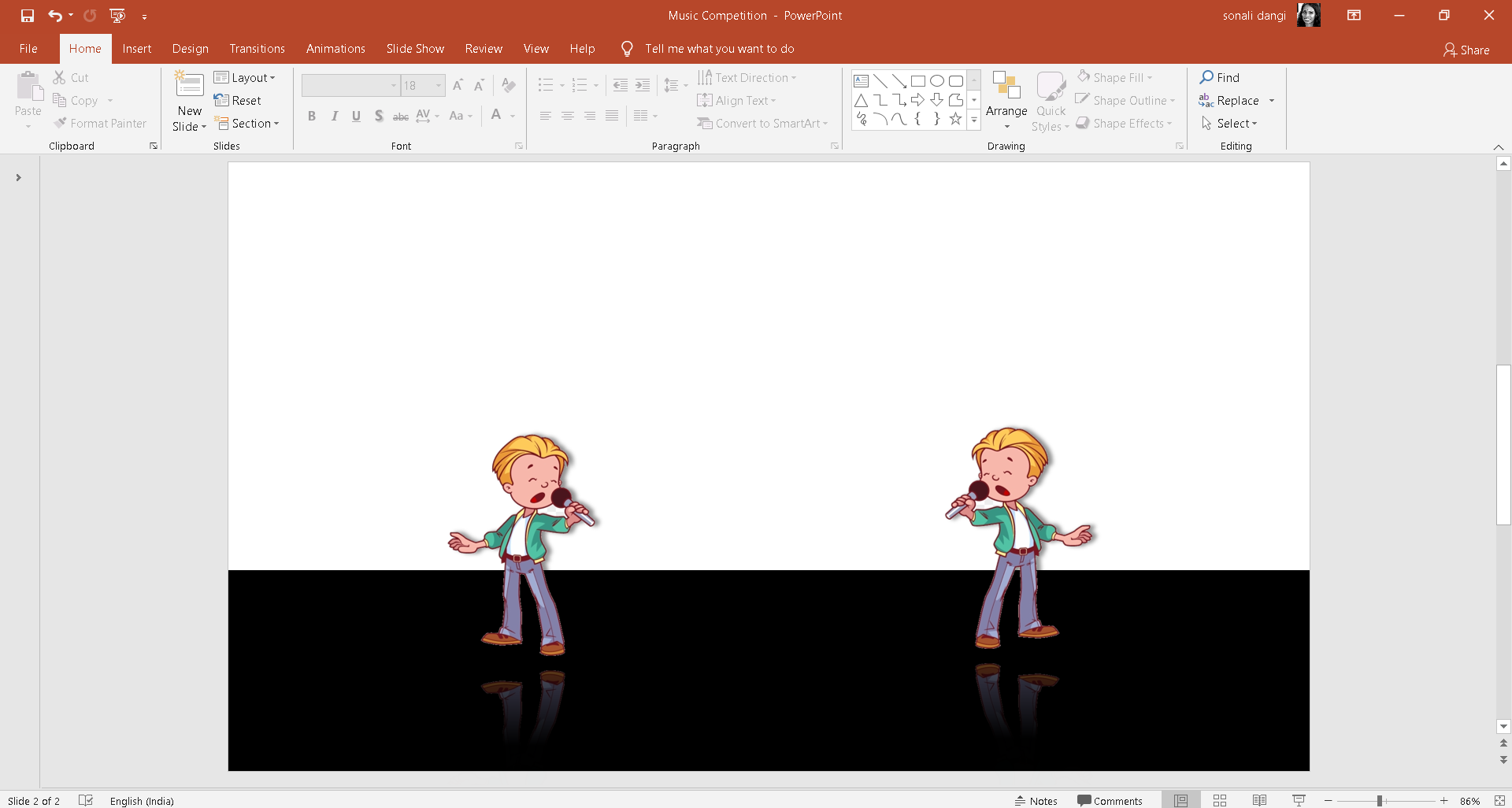1512x808 pixels.
Task: Toggle Bold formatting
Action: tap(312, 116)
